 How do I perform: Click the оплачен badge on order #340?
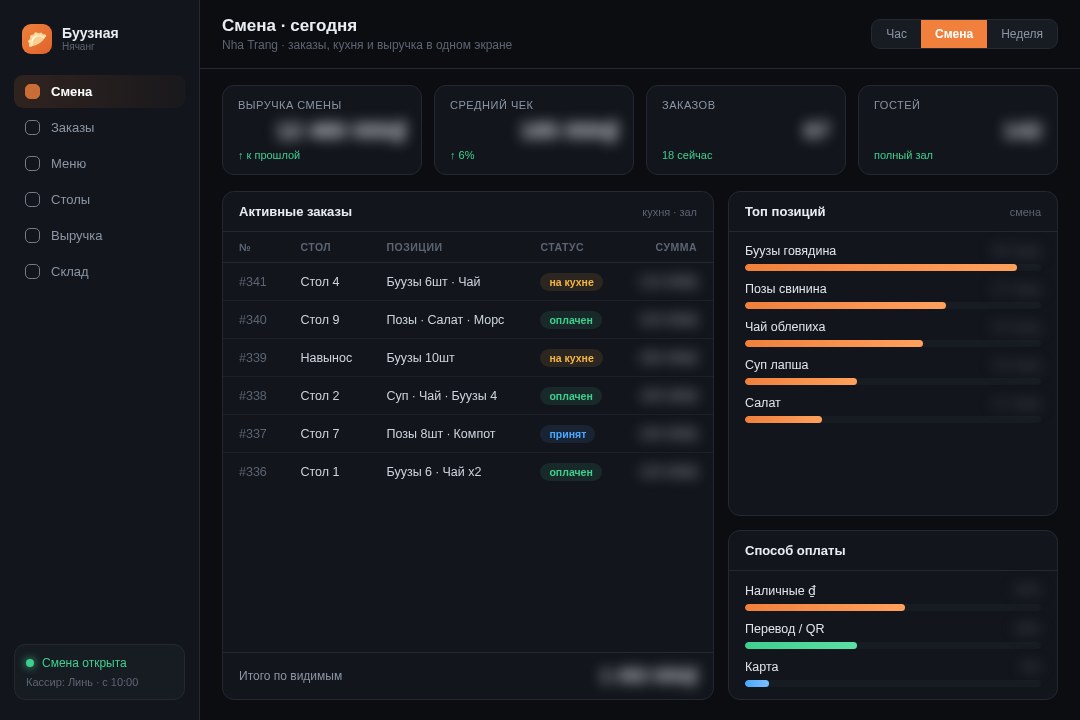click(x=570, y=320)
